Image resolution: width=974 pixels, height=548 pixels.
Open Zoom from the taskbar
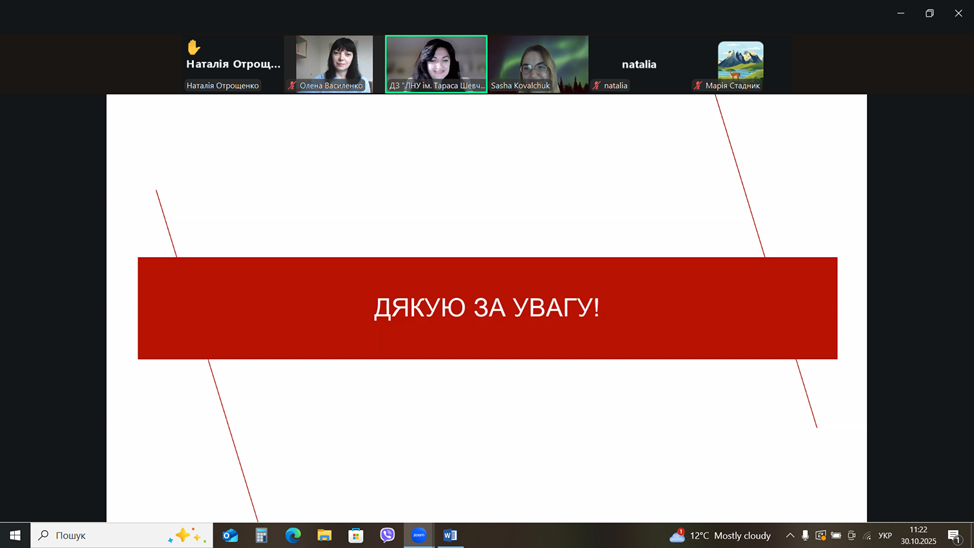pyautogui.click(x=419, y=535)
